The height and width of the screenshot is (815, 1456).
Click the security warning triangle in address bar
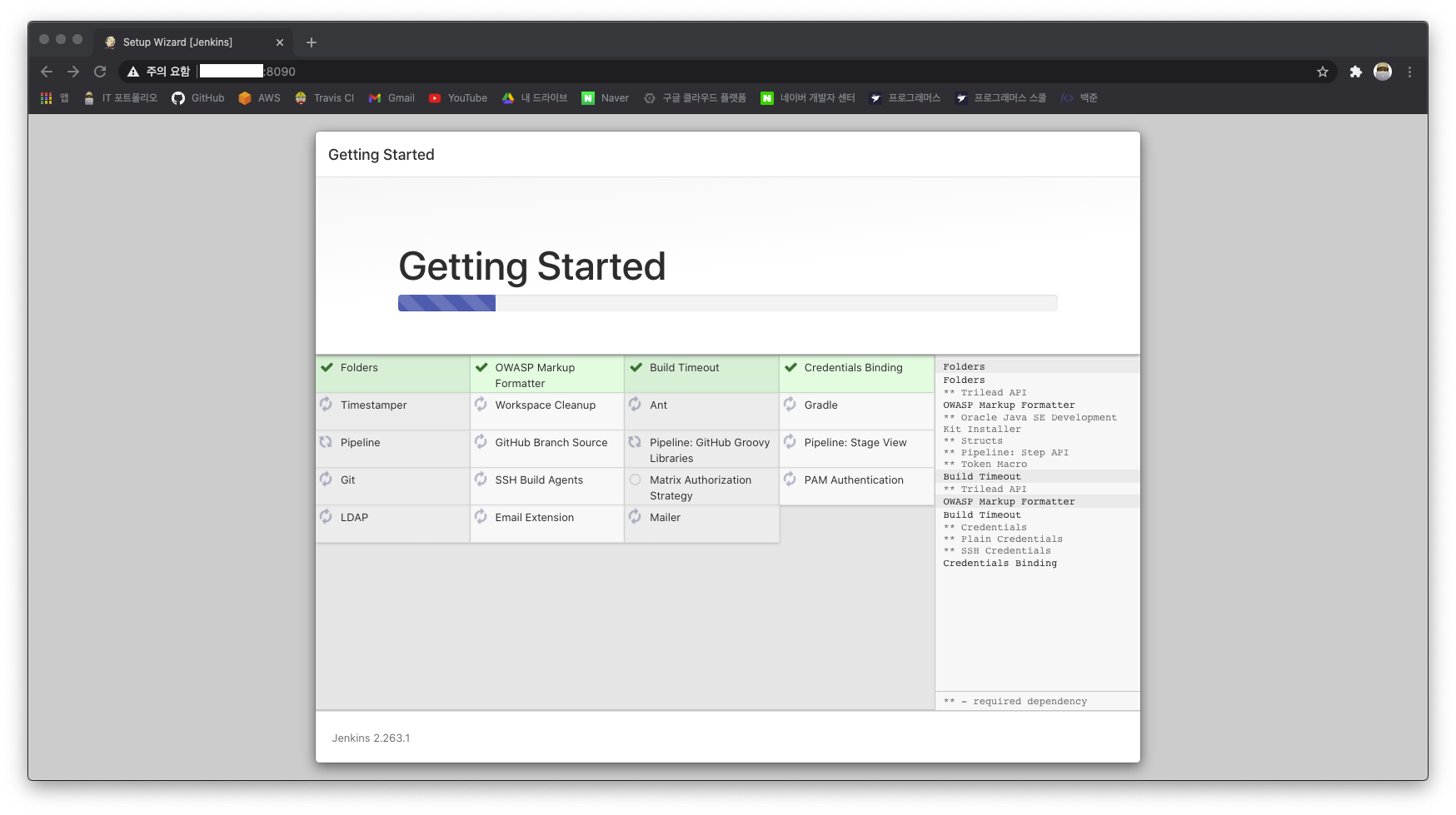[133, 72]
